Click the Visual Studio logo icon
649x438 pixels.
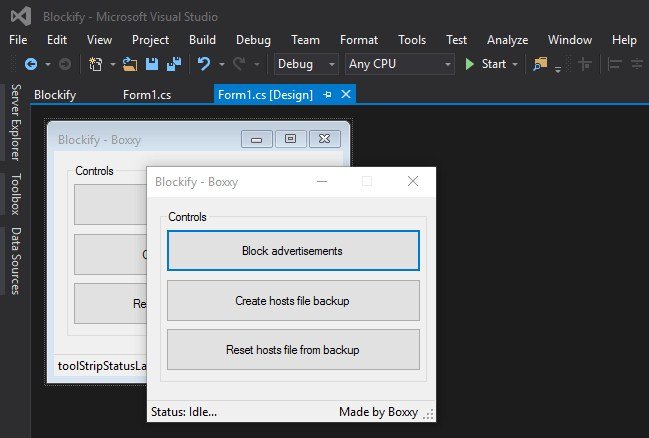(21, 16)
